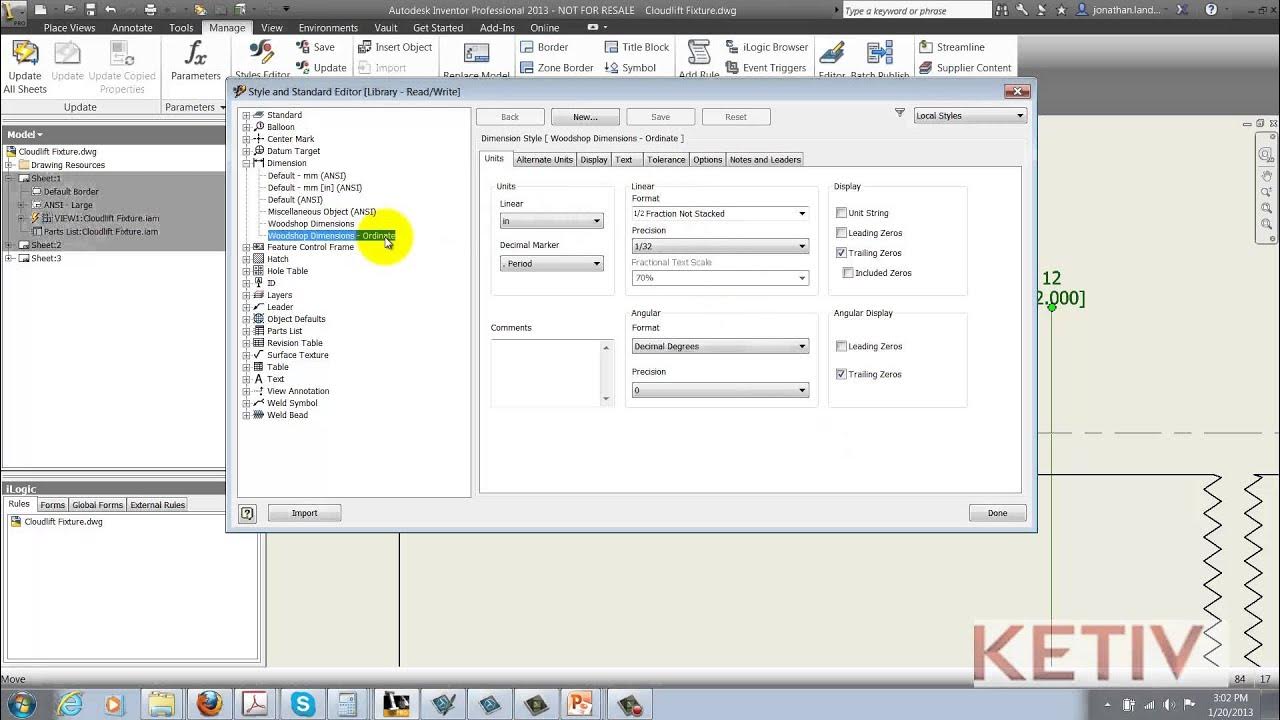Click the Parameters fx icon in ribbon
This screenshot has width=1280, height=720.
click(x=195, y=53)
